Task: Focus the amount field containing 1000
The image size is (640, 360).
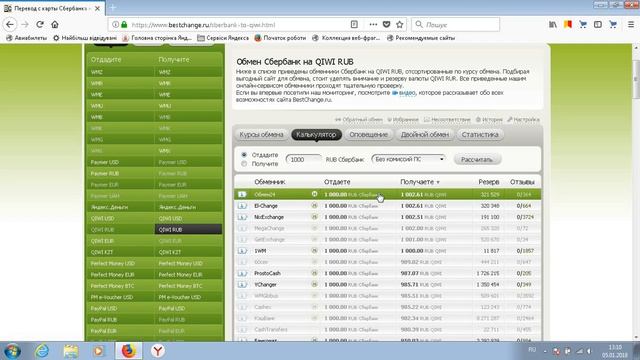Action: [304, 159]
